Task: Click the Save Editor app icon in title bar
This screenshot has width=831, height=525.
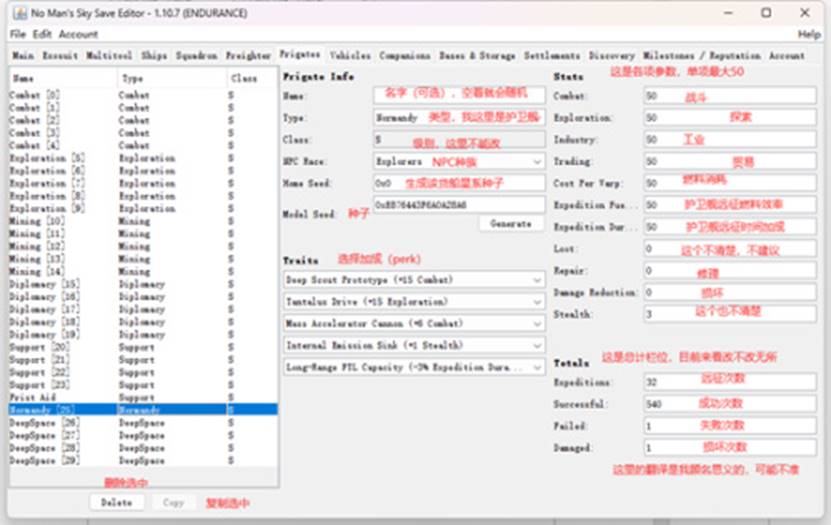Action: [20, 13]
